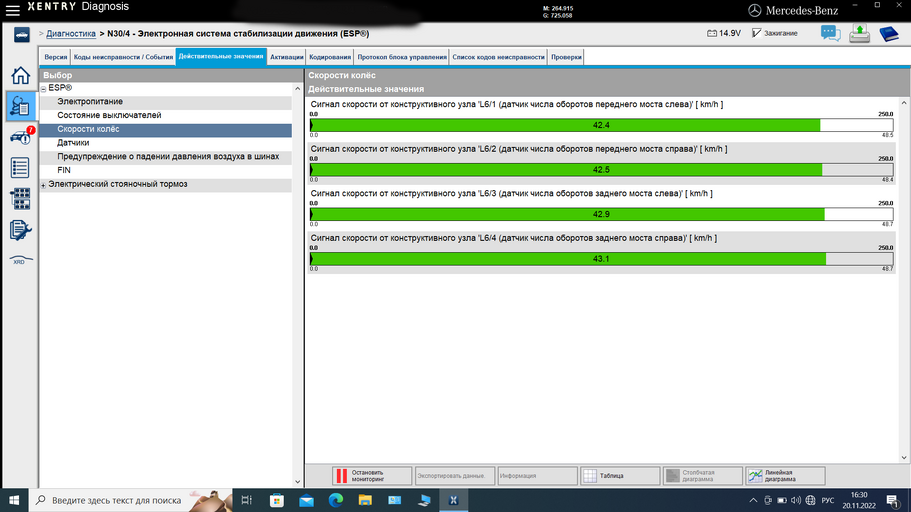Select the Линейная диаграмма button

tap(785, 476)
